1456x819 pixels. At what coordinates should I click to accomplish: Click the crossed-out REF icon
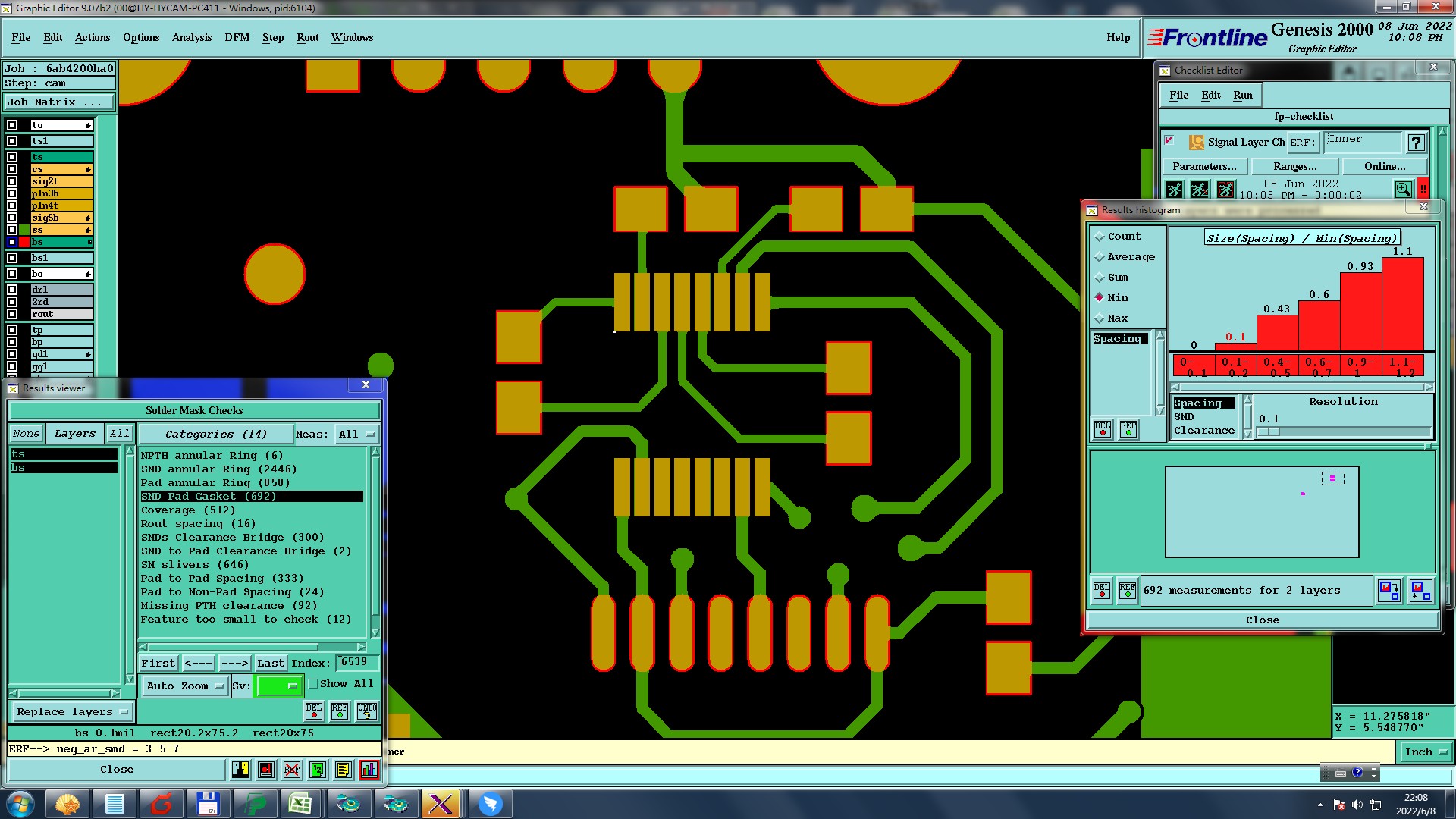(x=292, y=770)
